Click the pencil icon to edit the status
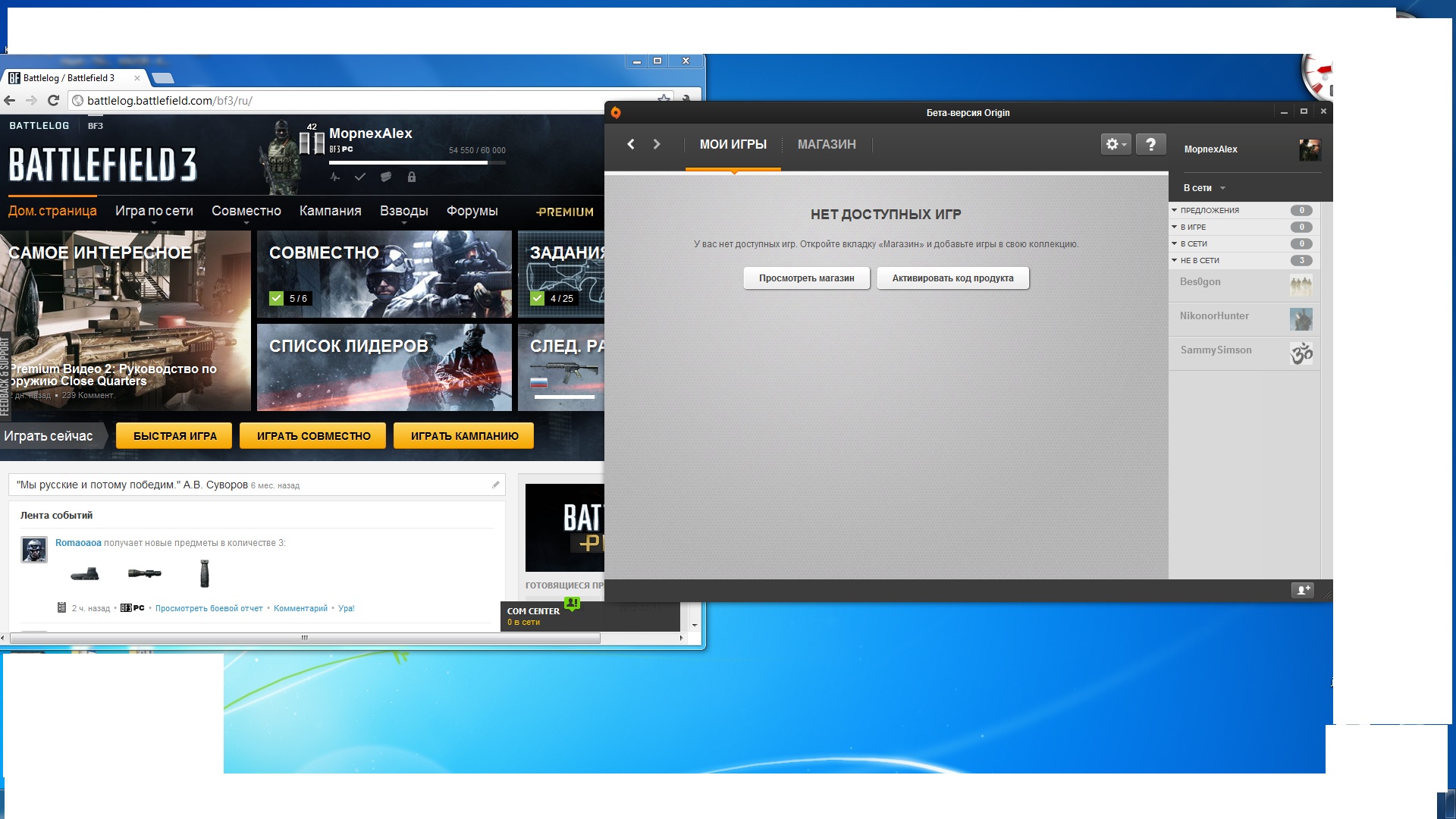 pyautogui.click(x=495, y=485)
